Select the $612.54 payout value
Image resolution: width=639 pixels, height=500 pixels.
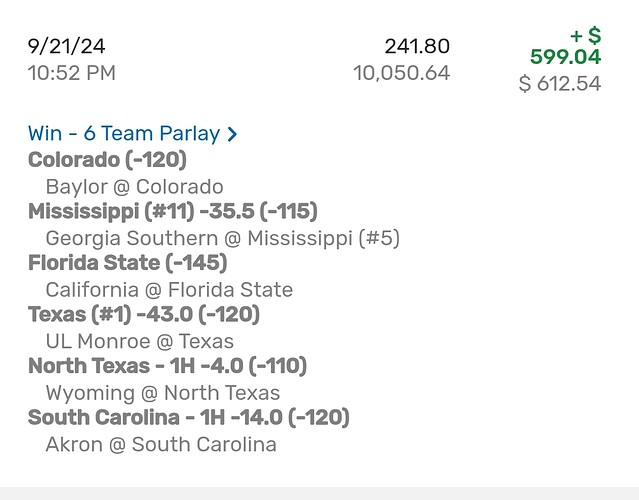[560, 84]
